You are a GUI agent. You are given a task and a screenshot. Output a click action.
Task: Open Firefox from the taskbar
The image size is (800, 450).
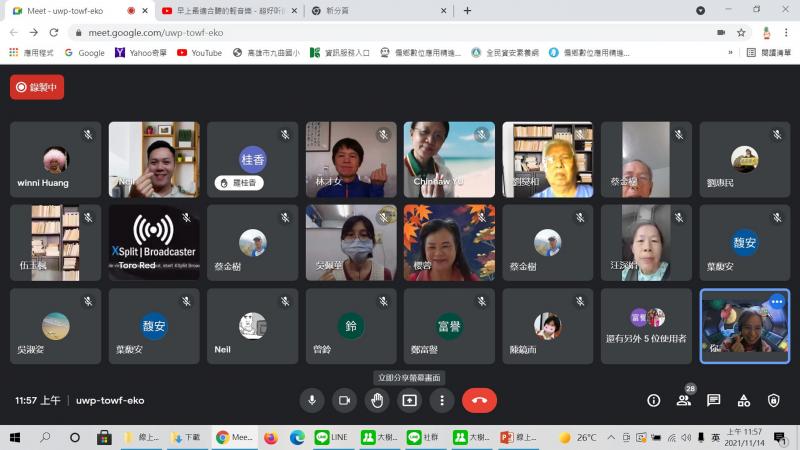pyautogui.click(x=271, y=438)
